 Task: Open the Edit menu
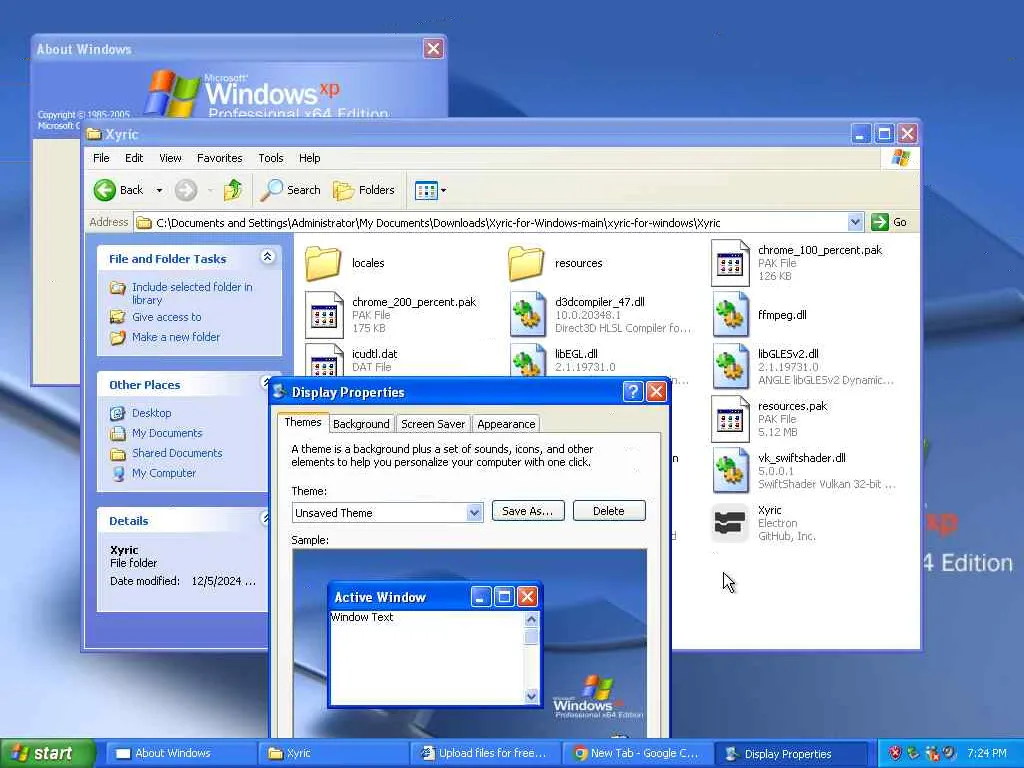click(x=134, y=158)
